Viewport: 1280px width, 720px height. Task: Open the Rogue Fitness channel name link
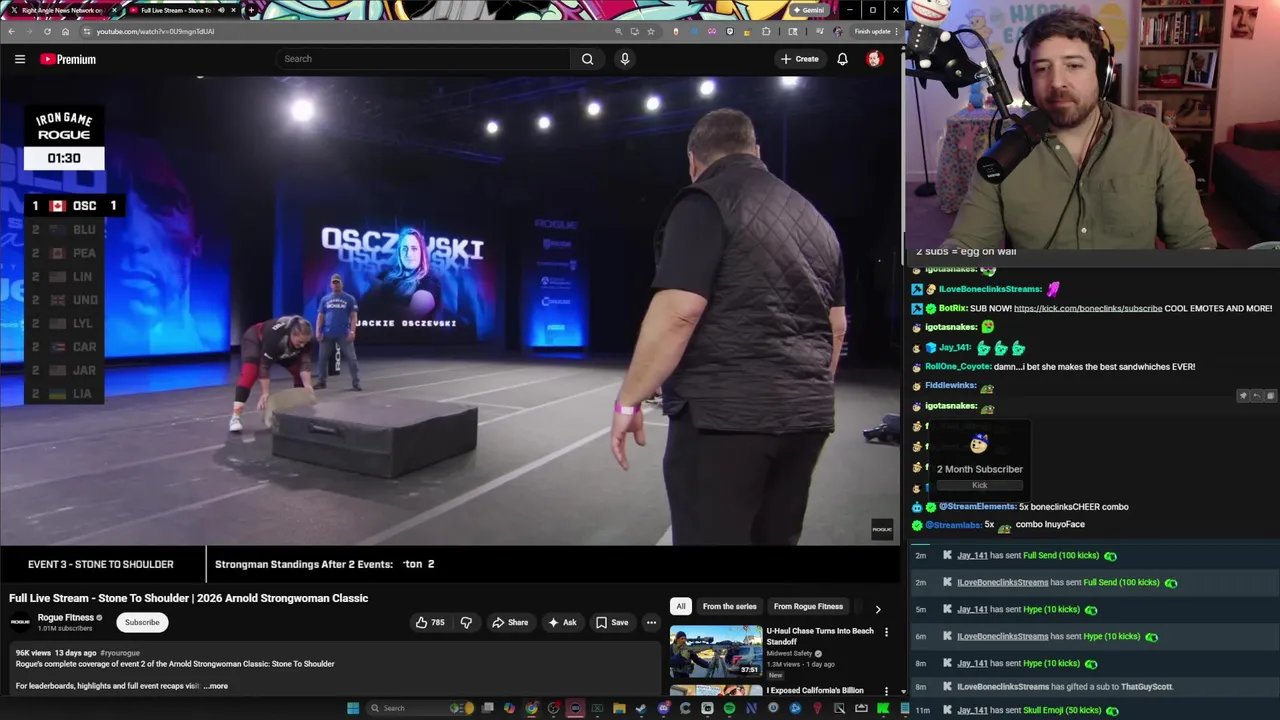[65, 617]
